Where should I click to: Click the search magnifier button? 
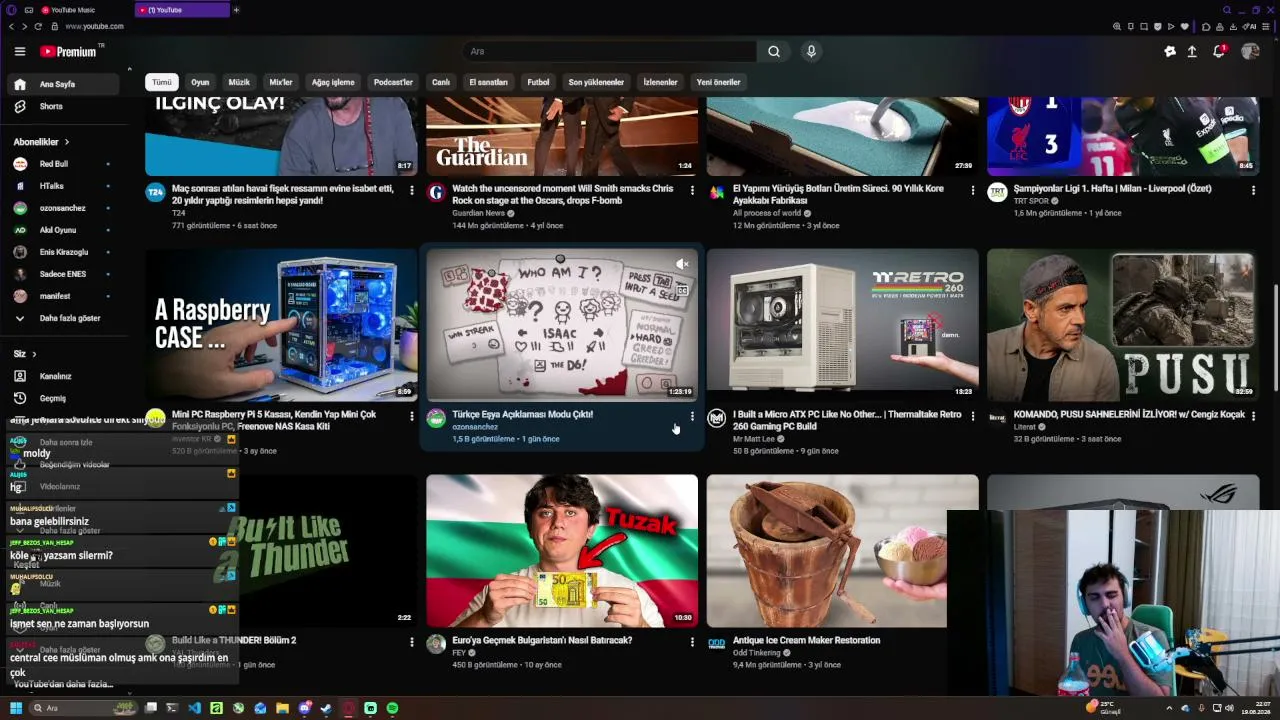click(774, 51)
